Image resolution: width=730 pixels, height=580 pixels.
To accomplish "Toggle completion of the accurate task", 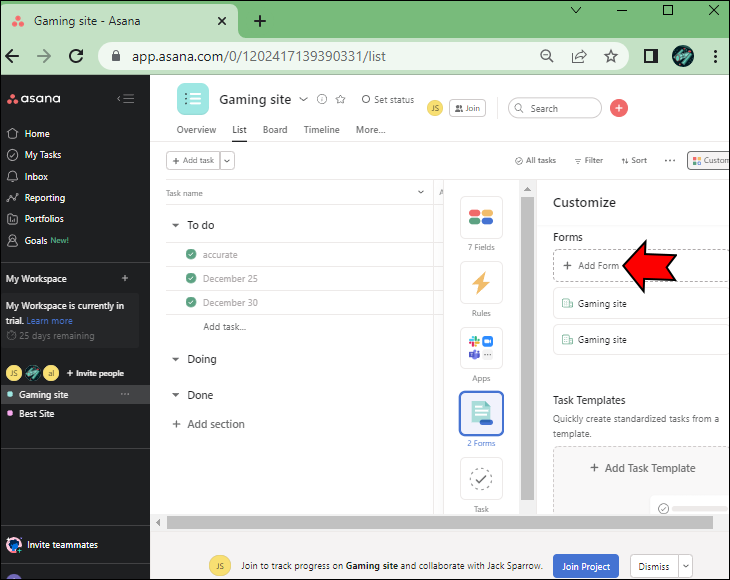I will (x=191, y=254).
